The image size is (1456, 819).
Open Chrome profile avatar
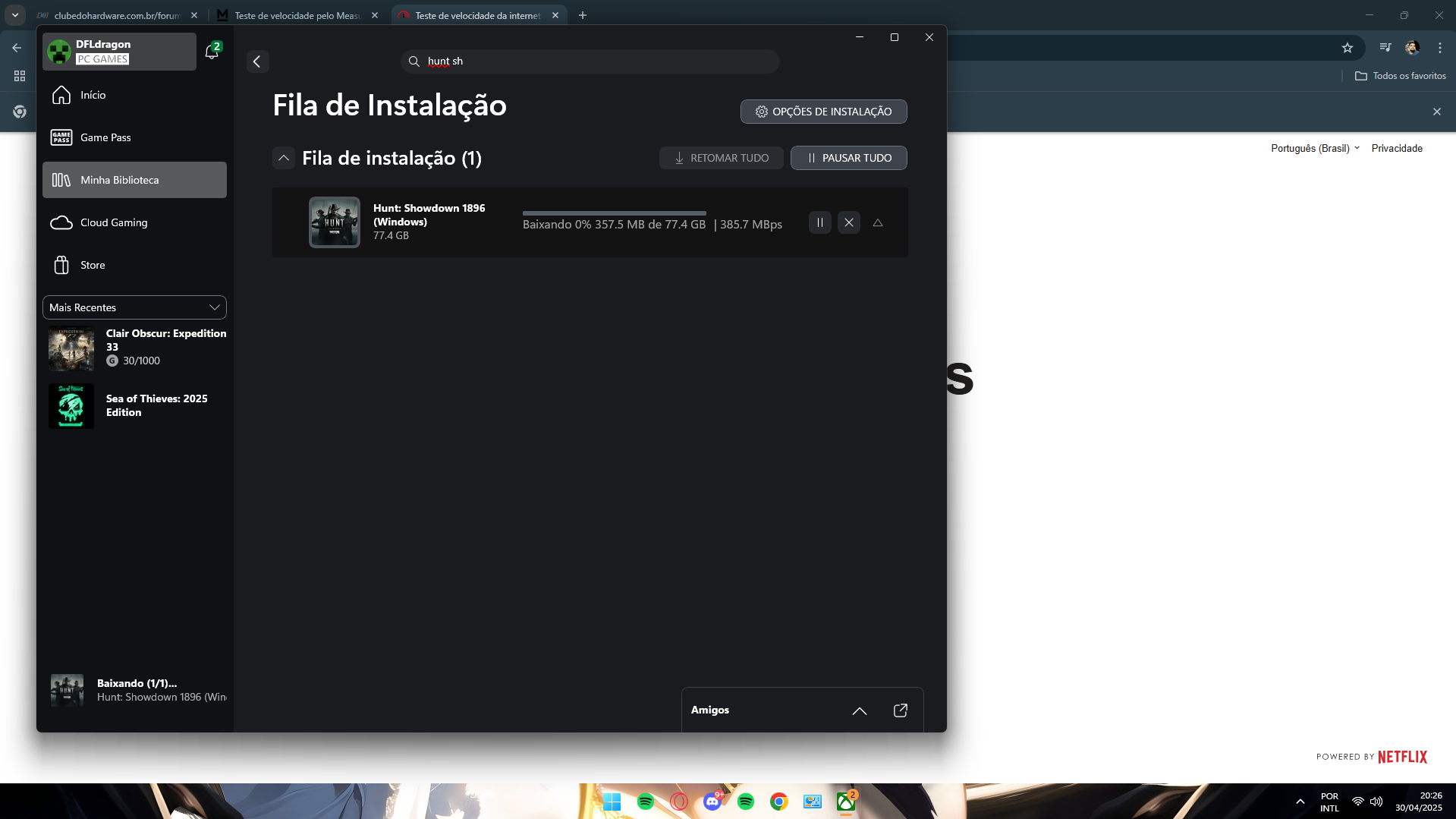click(x=1411, y=48)
